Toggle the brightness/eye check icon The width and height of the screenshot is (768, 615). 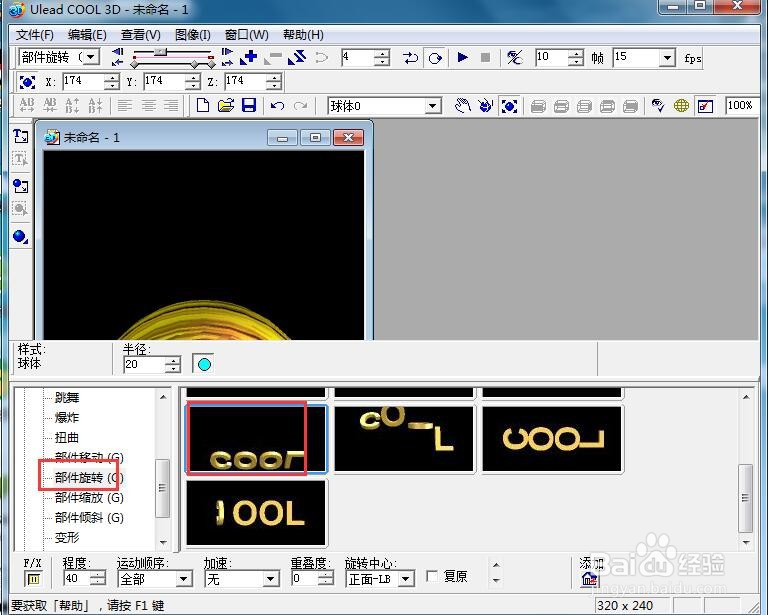click(658, 105)
